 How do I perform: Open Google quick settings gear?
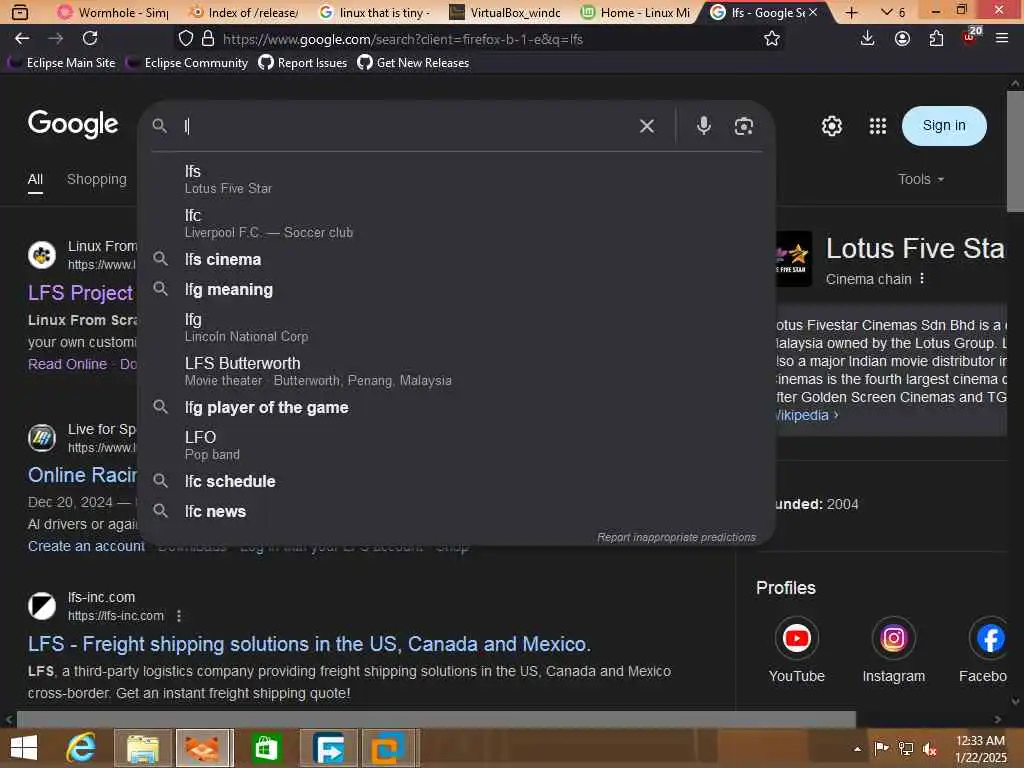pos(831,126)
